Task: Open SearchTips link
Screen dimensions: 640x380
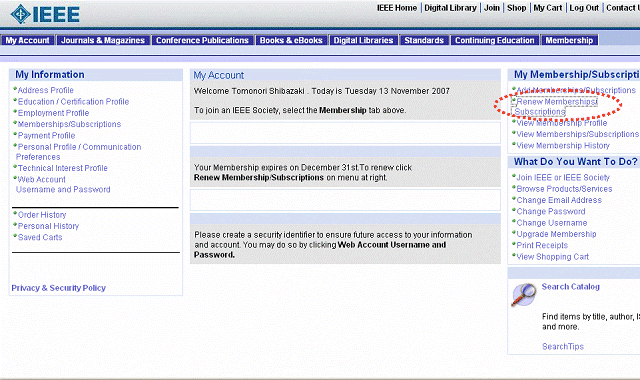Action: [563, 347]
